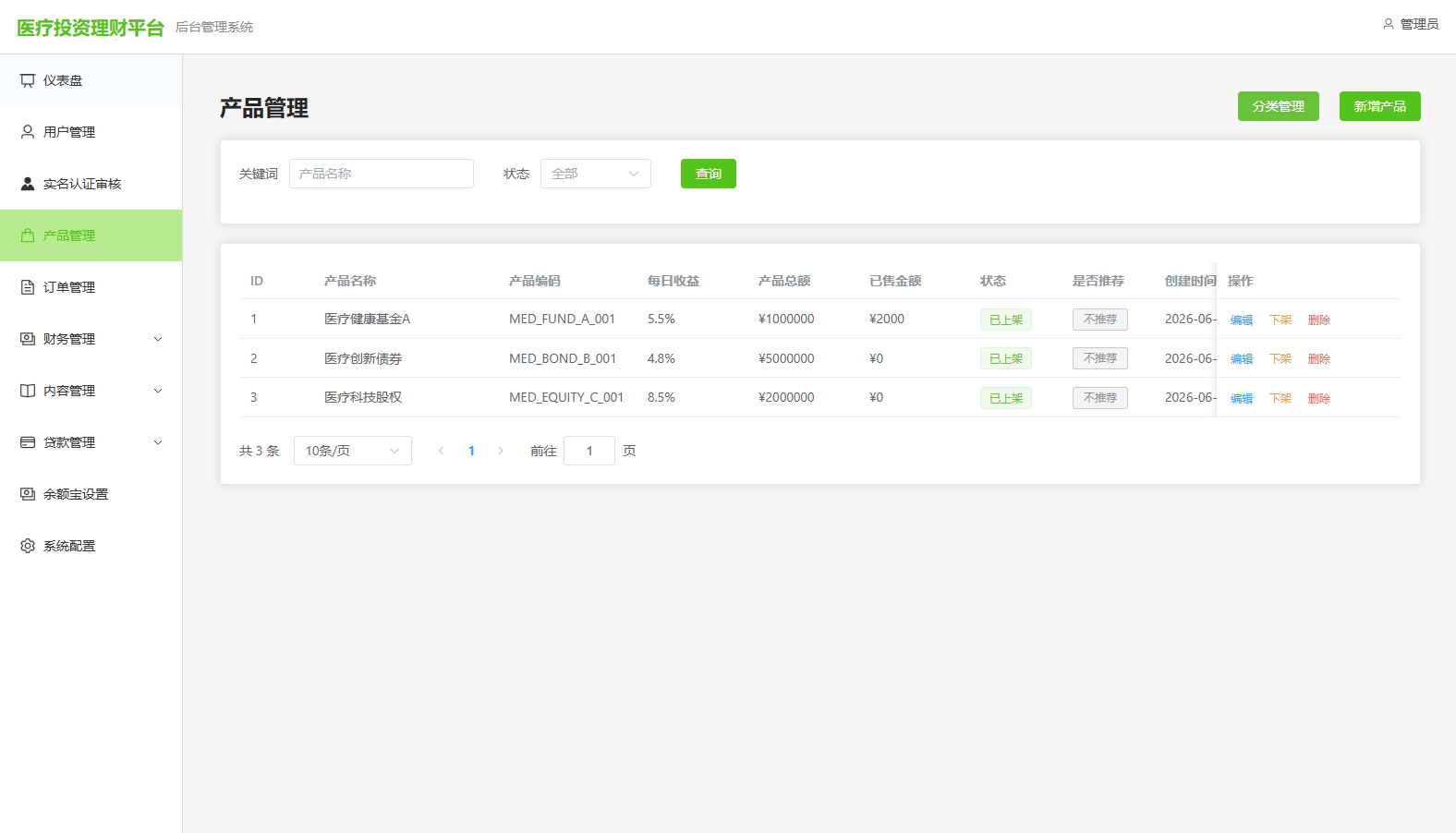Click the 余额宝设置 sidebar icon

tap(28, 494)
